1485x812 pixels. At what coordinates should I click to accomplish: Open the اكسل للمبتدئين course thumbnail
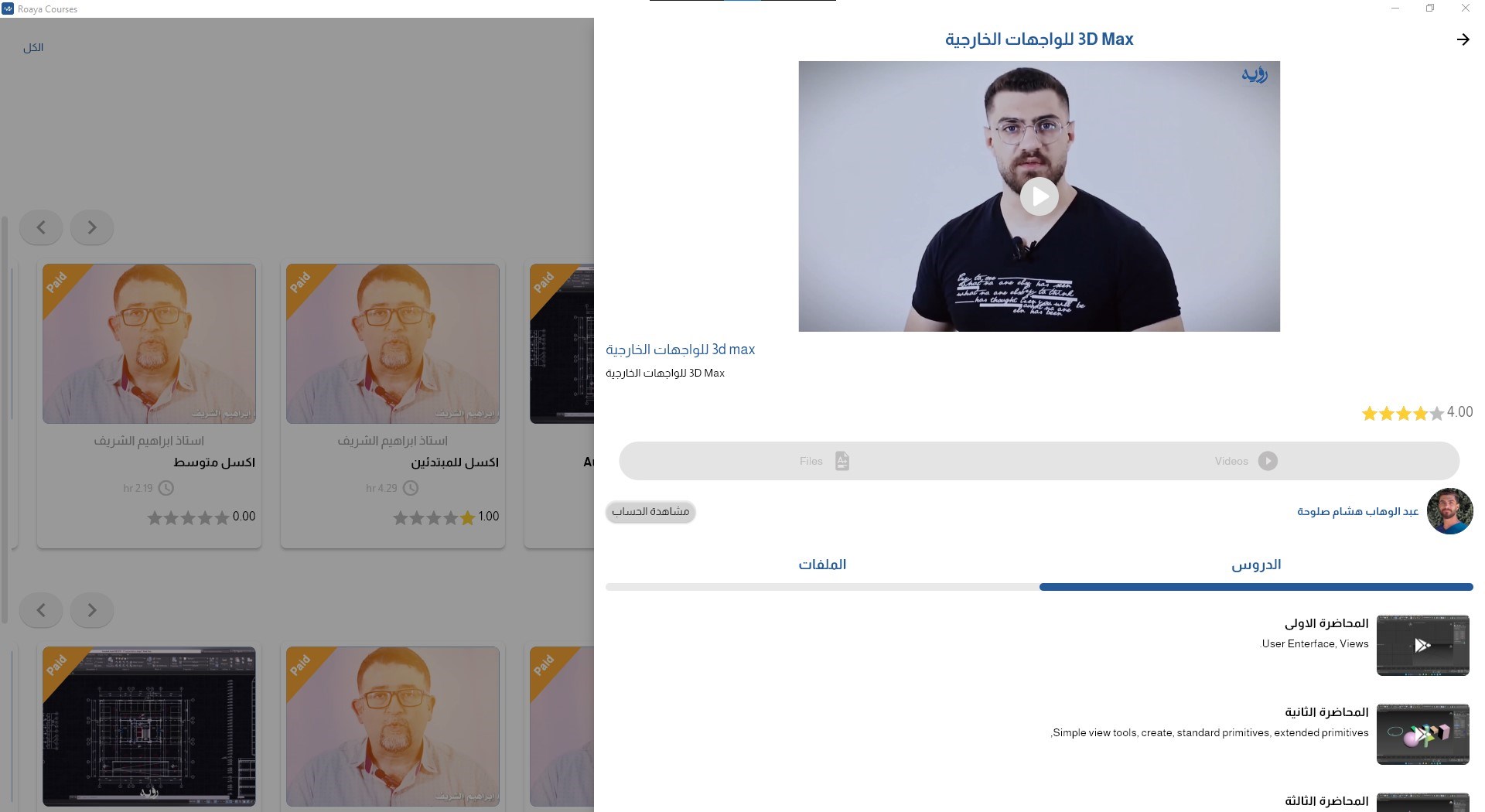coord(393,343)
